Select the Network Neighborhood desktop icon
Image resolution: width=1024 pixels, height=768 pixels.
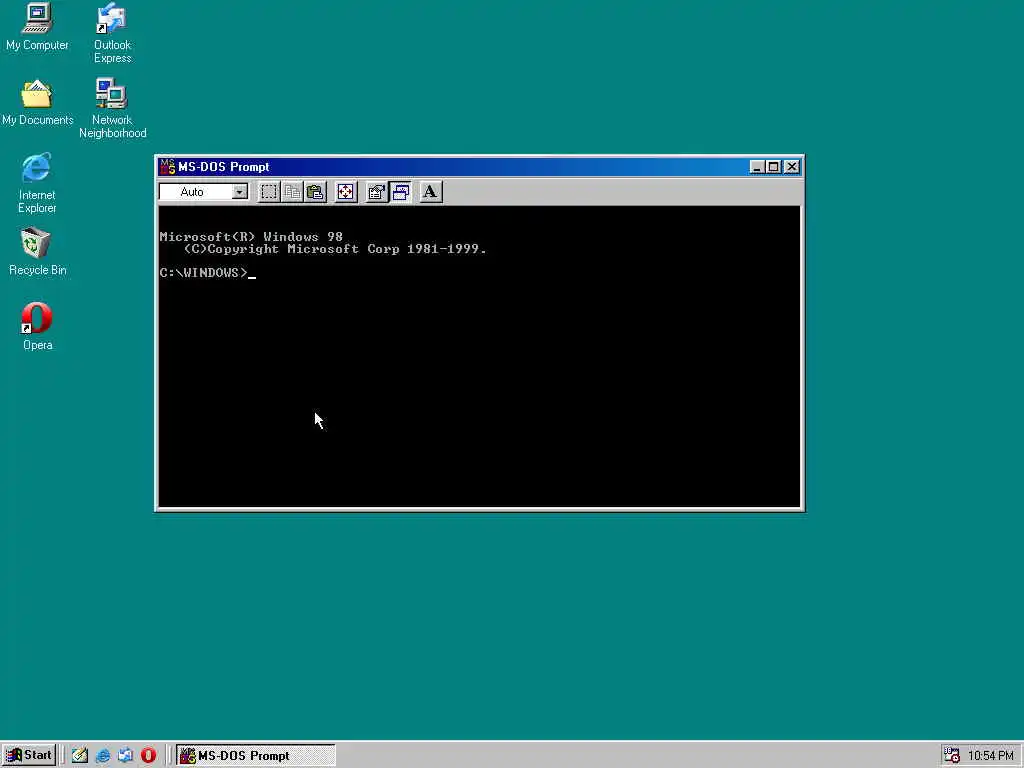click(x=112, y=108)
